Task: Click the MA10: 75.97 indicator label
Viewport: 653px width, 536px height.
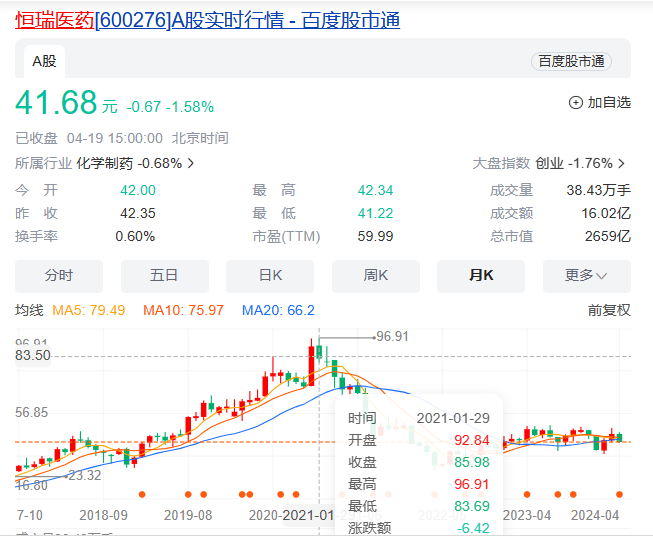Action: [x=183, y=310]
